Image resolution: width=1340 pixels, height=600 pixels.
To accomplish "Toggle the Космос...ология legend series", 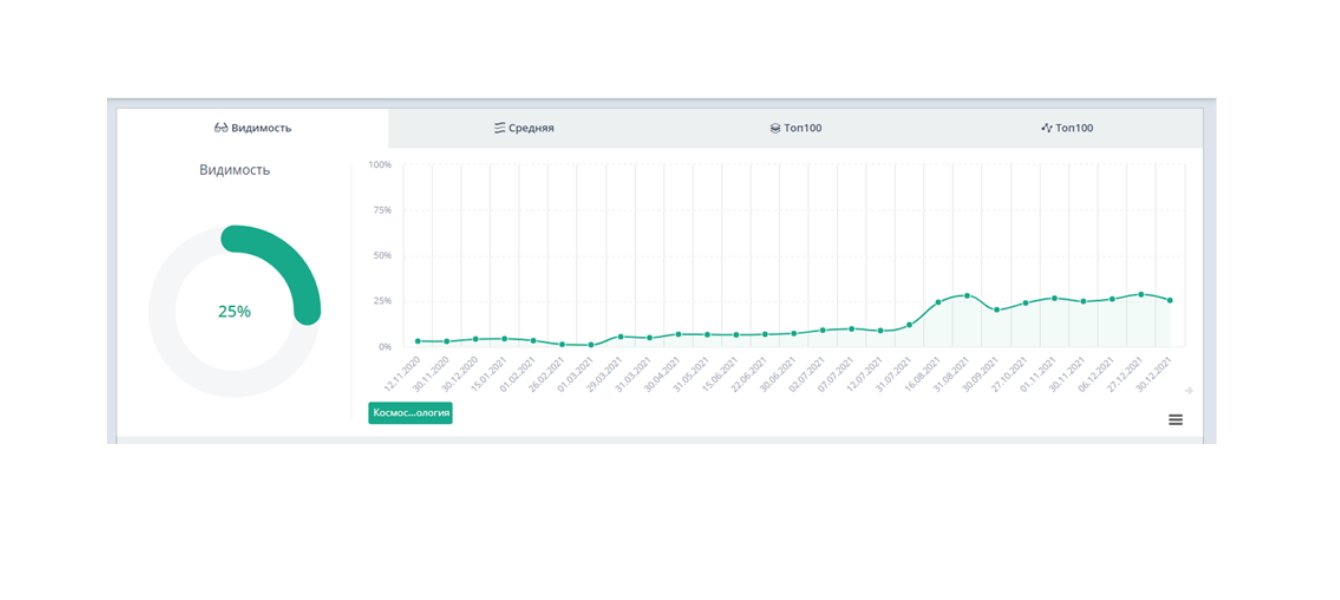I will (410, 413).
